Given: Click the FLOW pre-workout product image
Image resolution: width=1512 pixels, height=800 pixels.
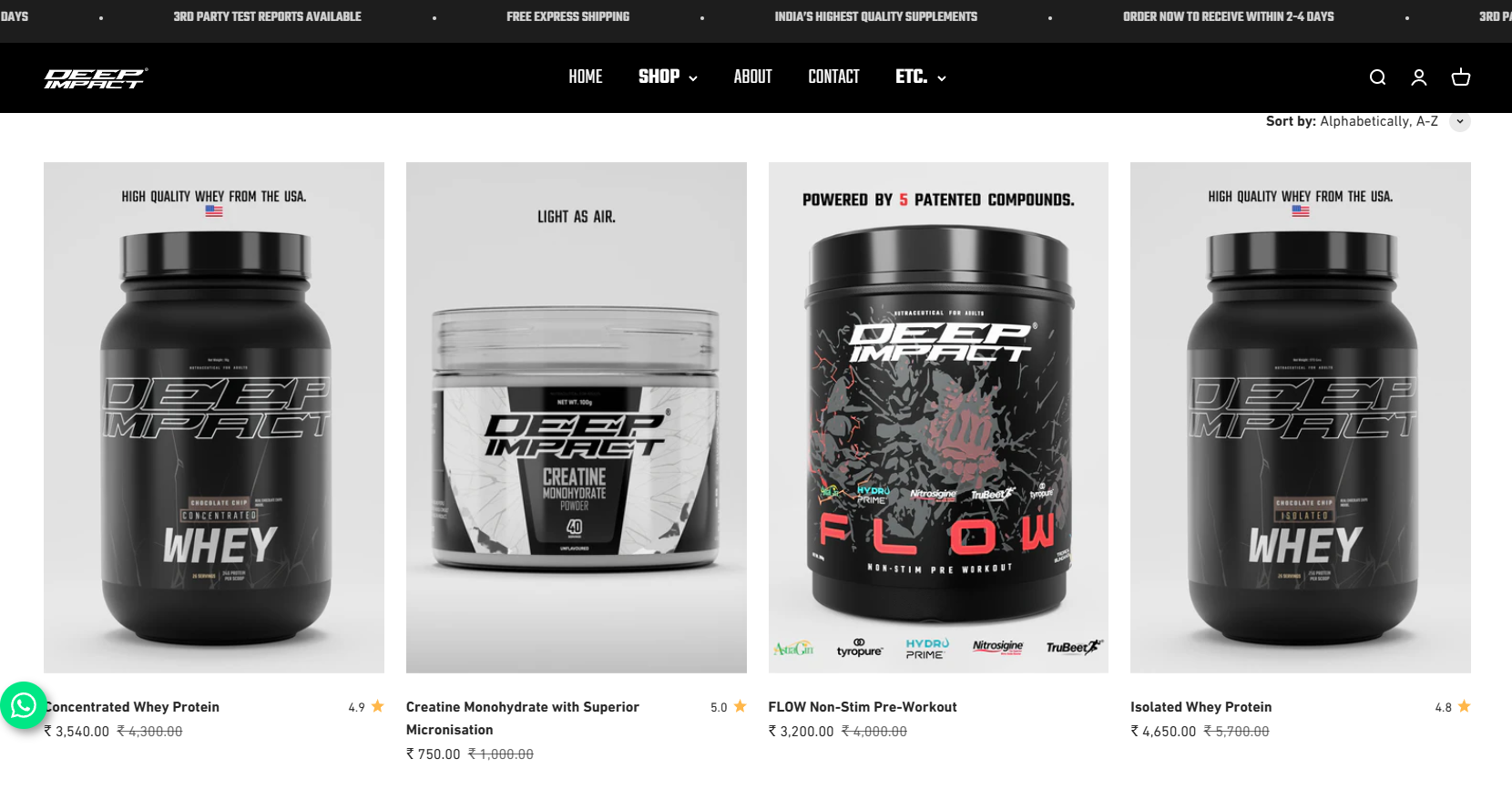Looking at the screenshot, I should (938, 417).
